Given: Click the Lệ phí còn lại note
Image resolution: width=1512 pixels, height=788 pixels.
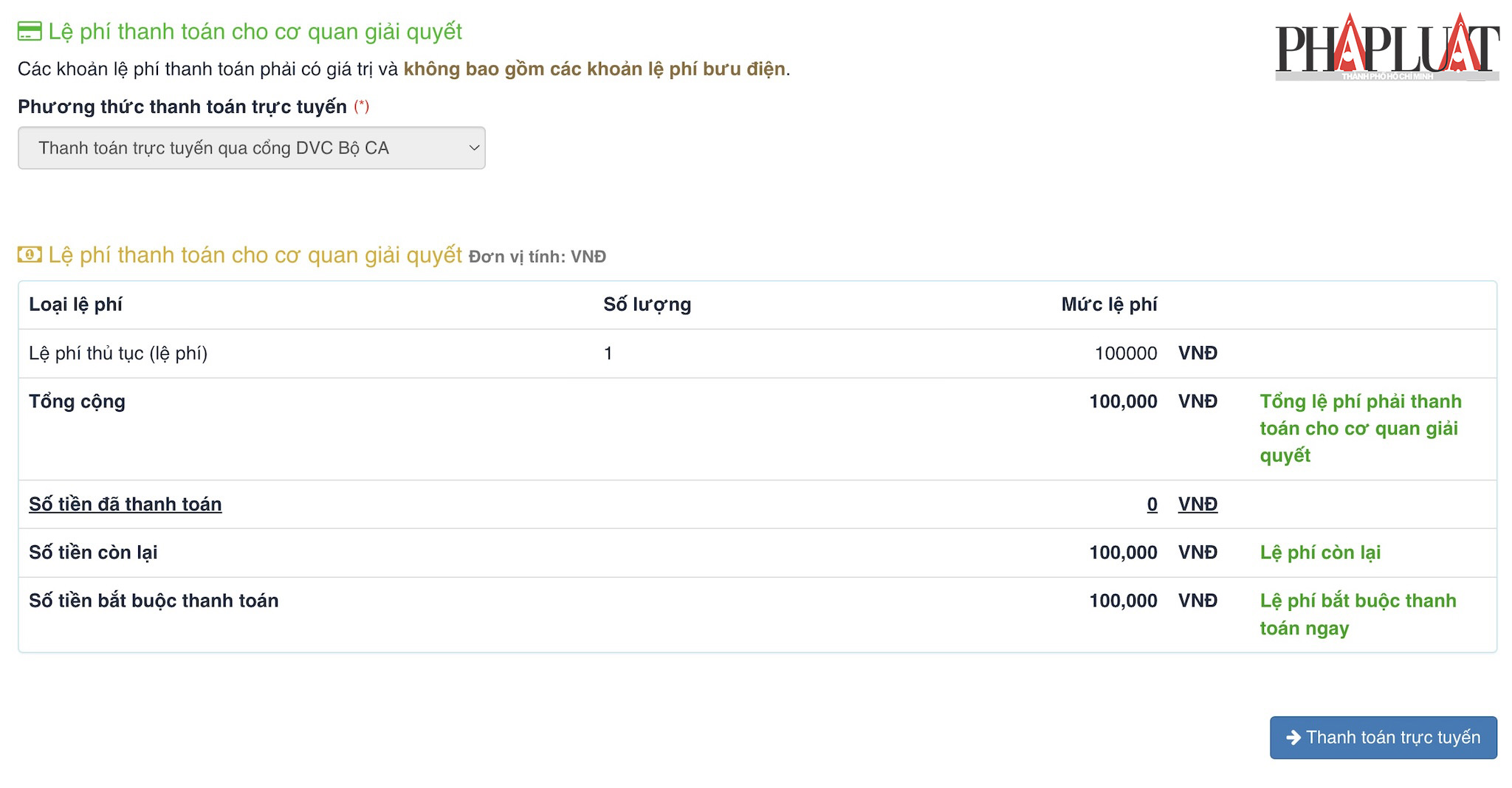Looking at the screenshot, I should [x=1320, y=552].
